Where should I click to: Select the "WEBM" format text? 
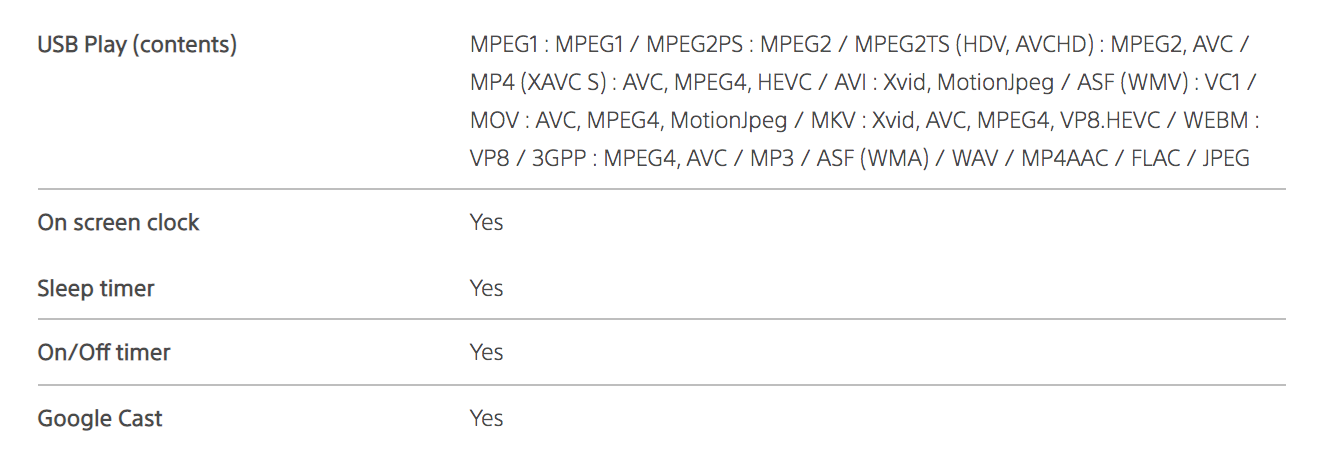pyautogui.click(x=1215, y=121)
